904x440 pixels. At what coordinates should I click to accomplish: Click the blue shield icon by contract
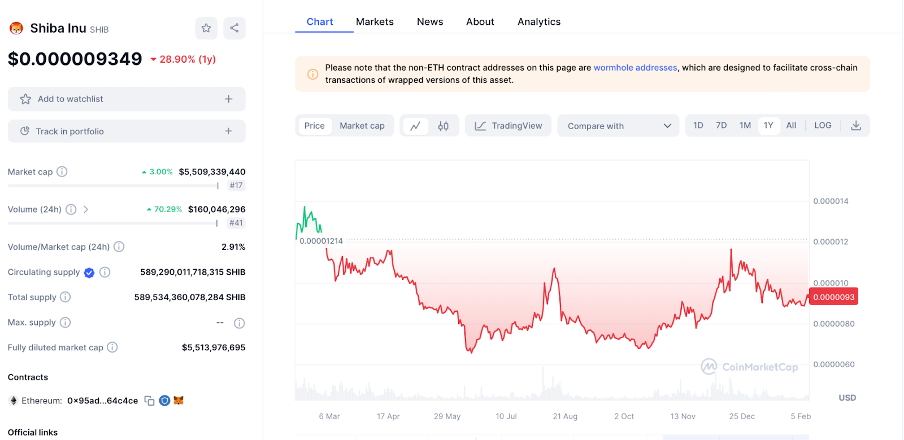point(164,400)
